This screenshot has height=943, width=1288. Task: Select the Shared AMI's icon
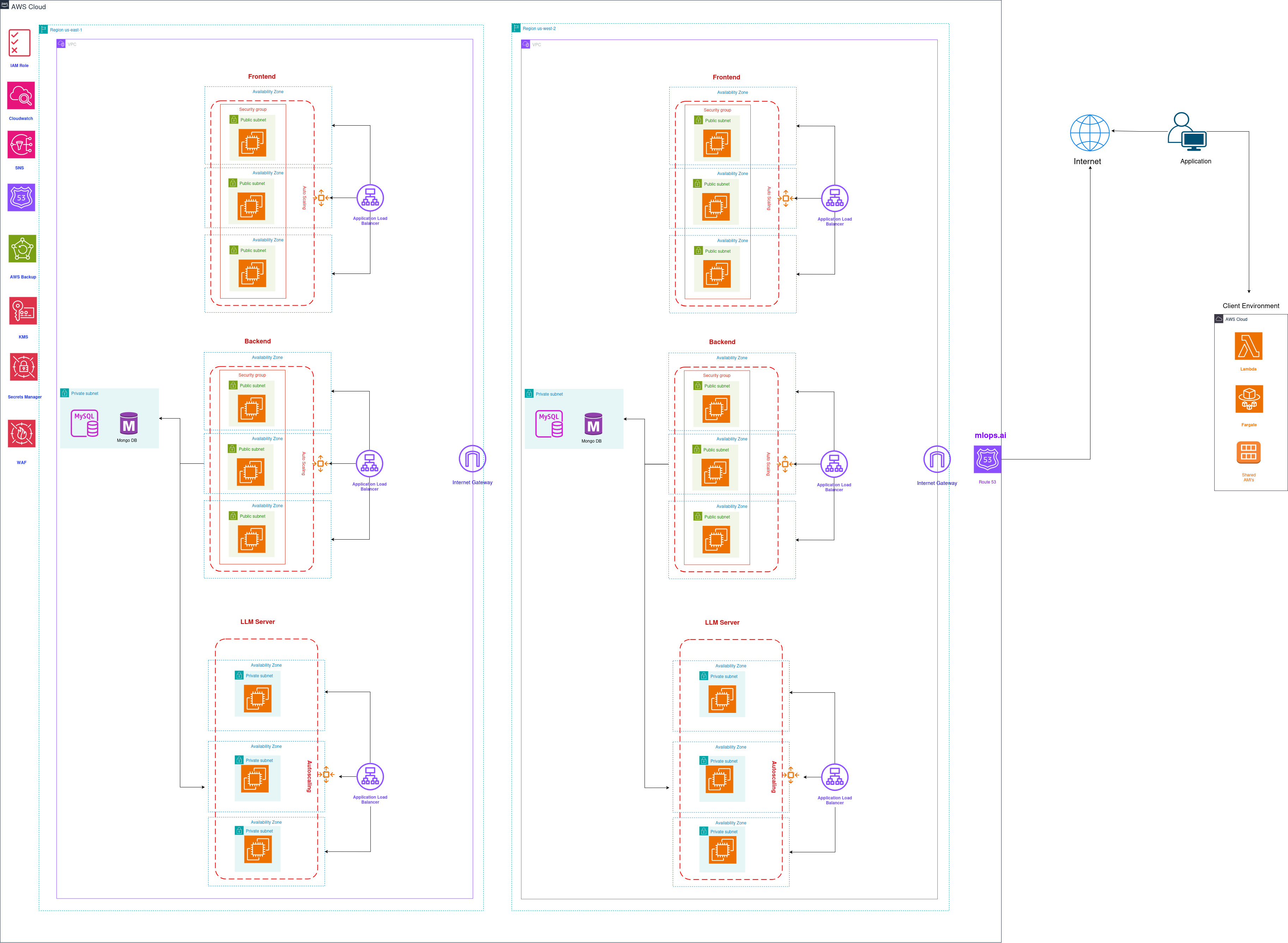coord(1248,453)
